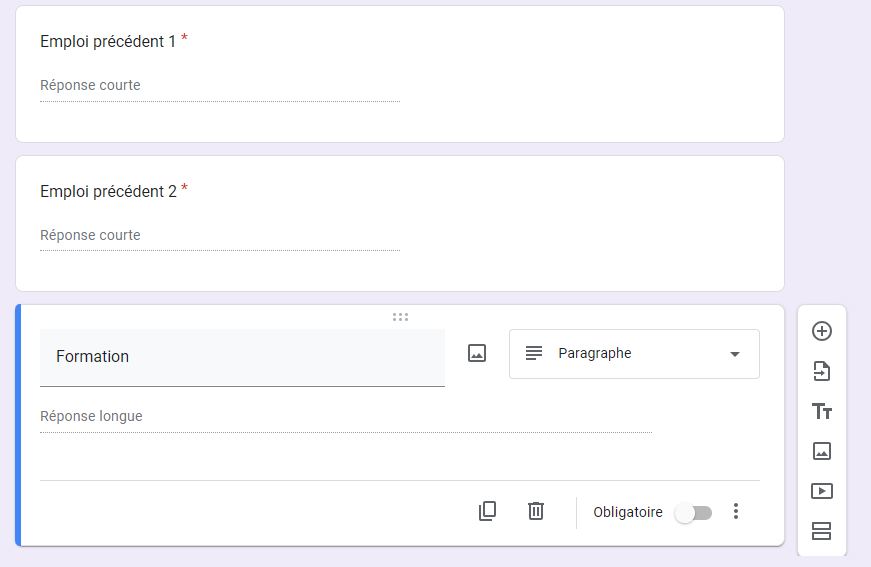The height and width of the screenshot is (567, 871).
Task: Toggle the Obligatoire switch on
Action: [693, 512]
